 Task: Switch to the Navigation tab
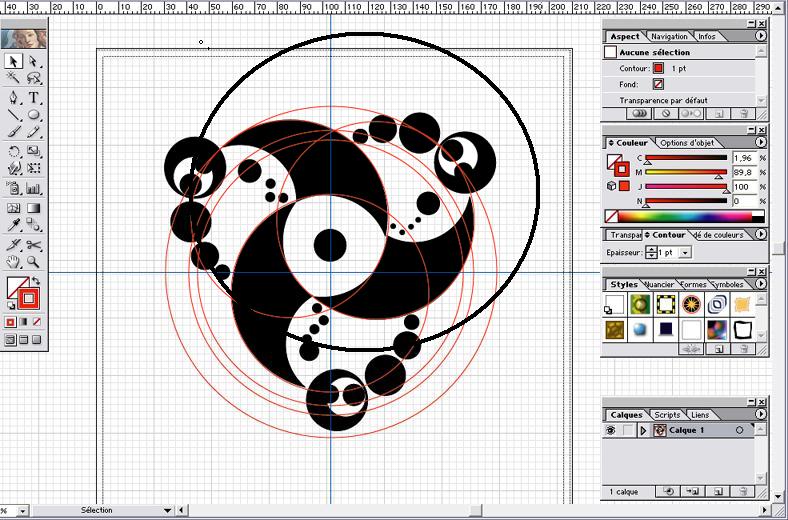click(669, 36)
